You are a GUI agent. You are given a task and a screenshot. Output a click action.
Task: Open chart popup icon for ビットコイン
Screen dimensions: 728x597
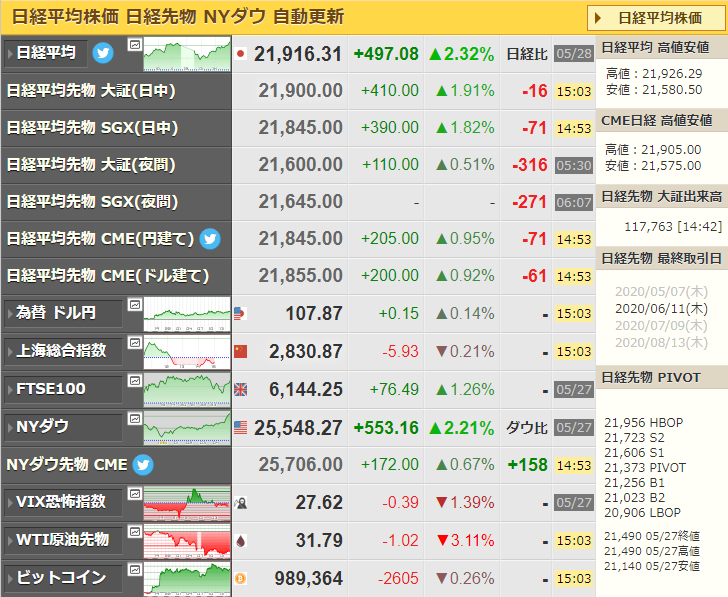[x=135, y=570]
